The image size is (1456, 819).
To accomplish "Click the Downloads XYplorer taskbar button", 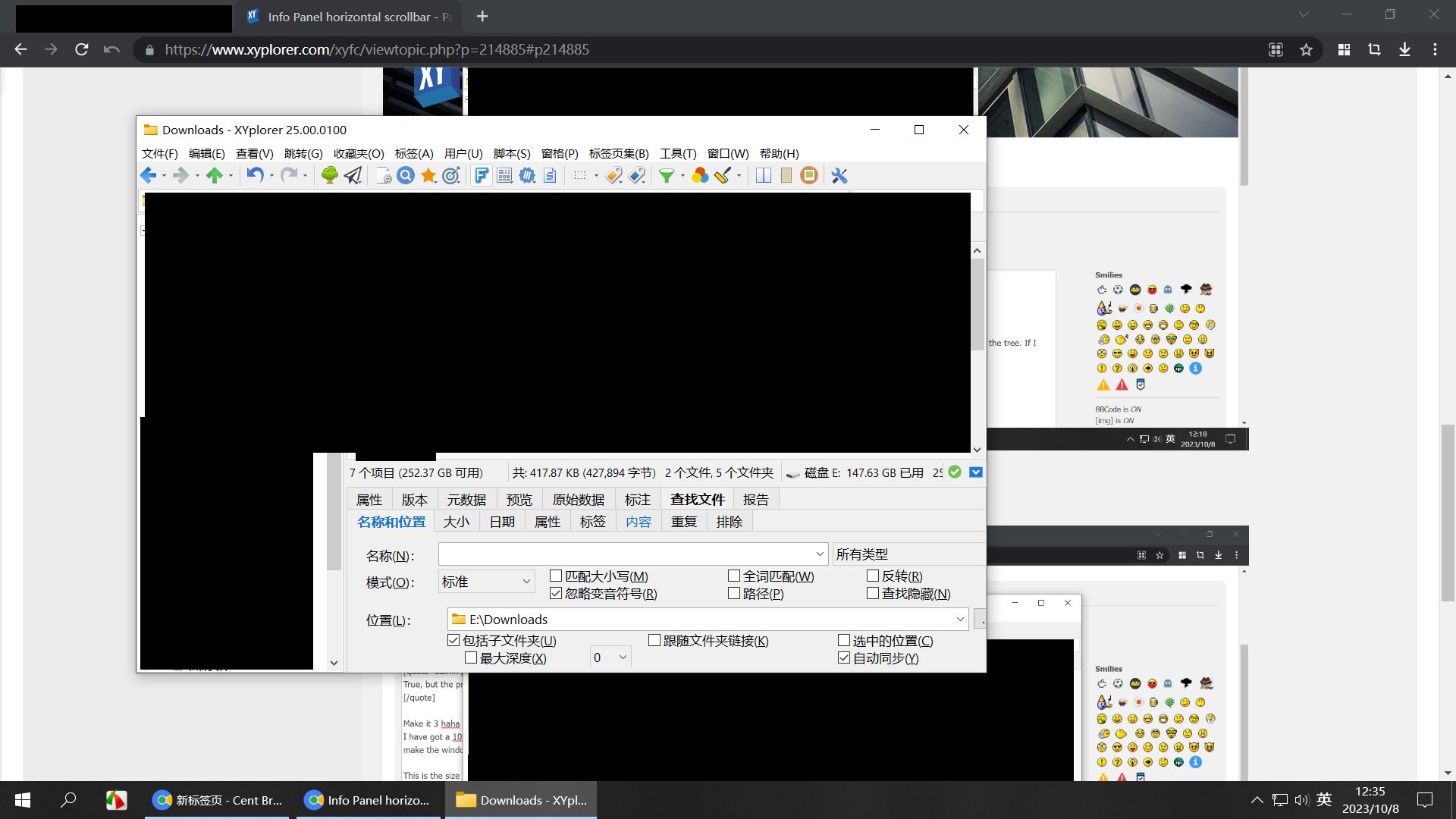I will tap(521, 800).
